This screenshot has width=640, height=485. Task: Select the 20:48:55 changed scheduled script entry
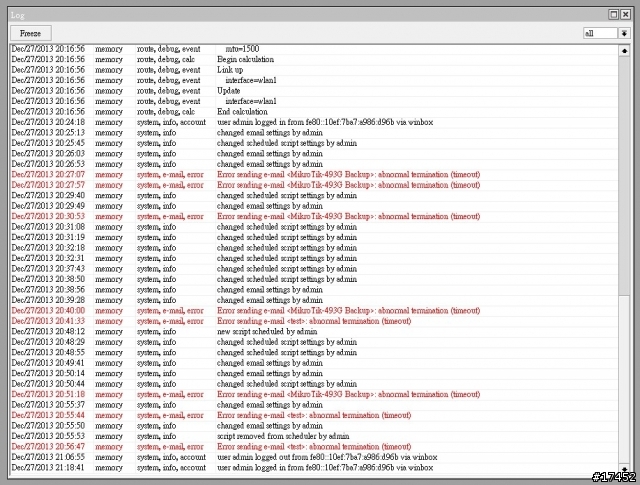point(314,353)
